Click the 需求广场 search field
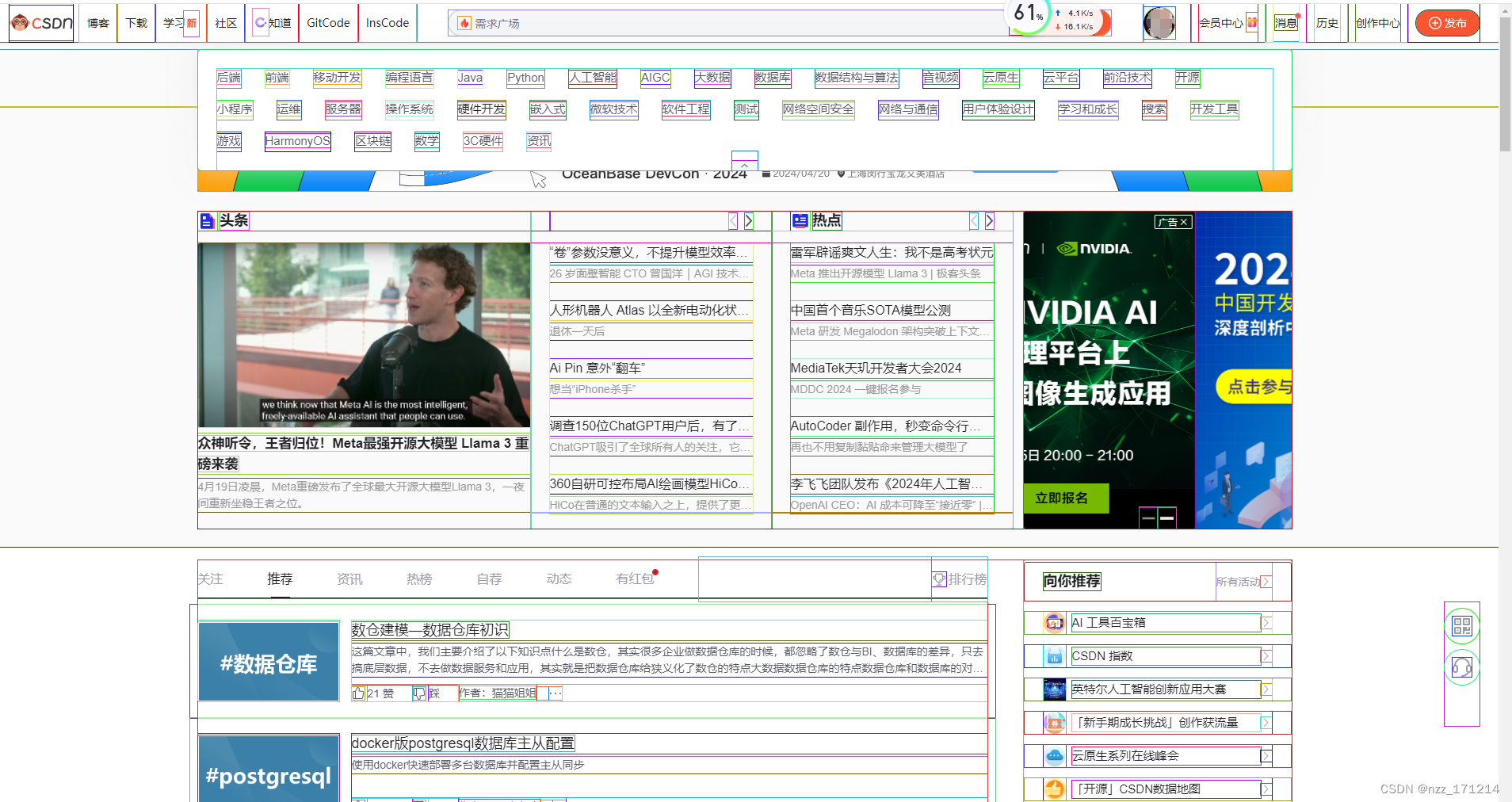The height and width of the screenshot is (802, 1512). coord(729,23)
